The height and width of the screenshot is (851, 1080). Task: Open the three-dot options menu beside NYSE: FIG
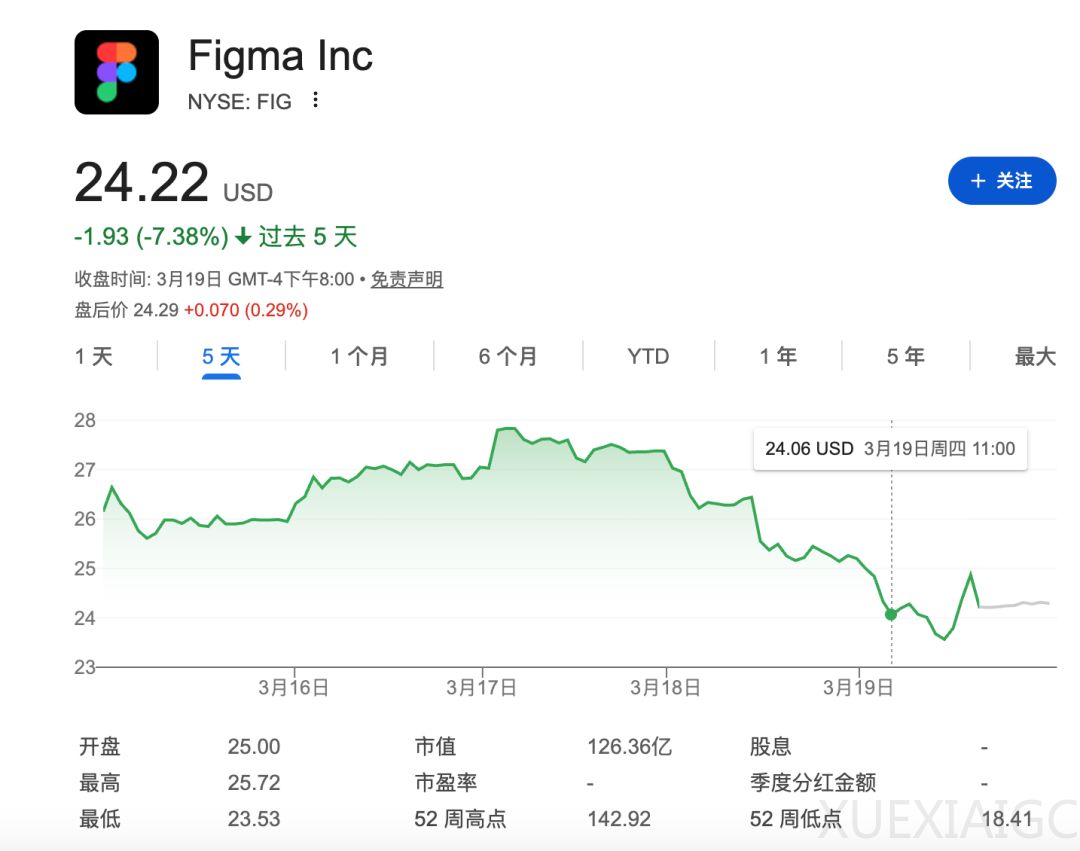pos(316,100)
